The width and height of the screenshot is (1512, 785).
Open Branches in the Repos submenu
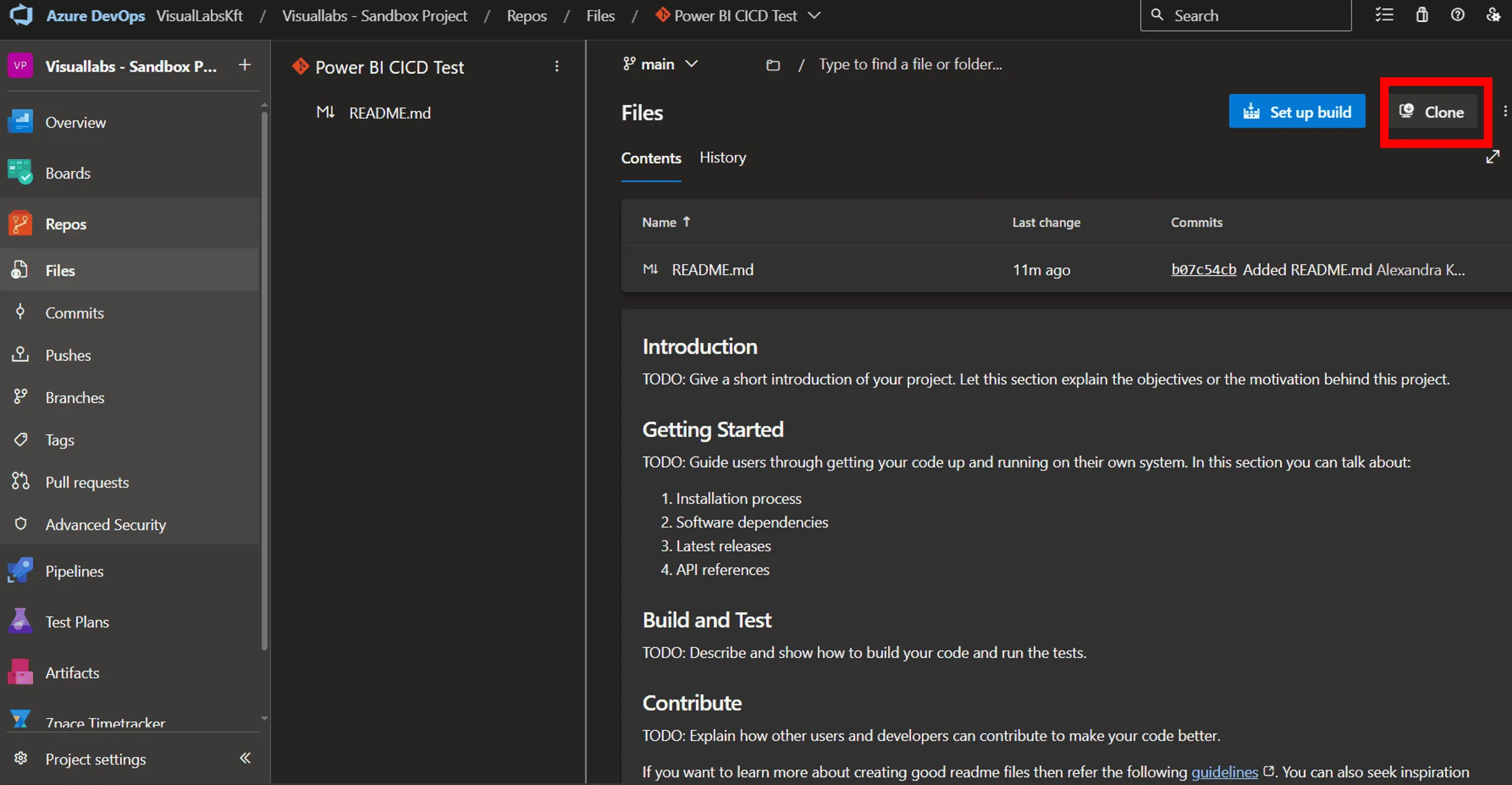click(x=130, y=397)
